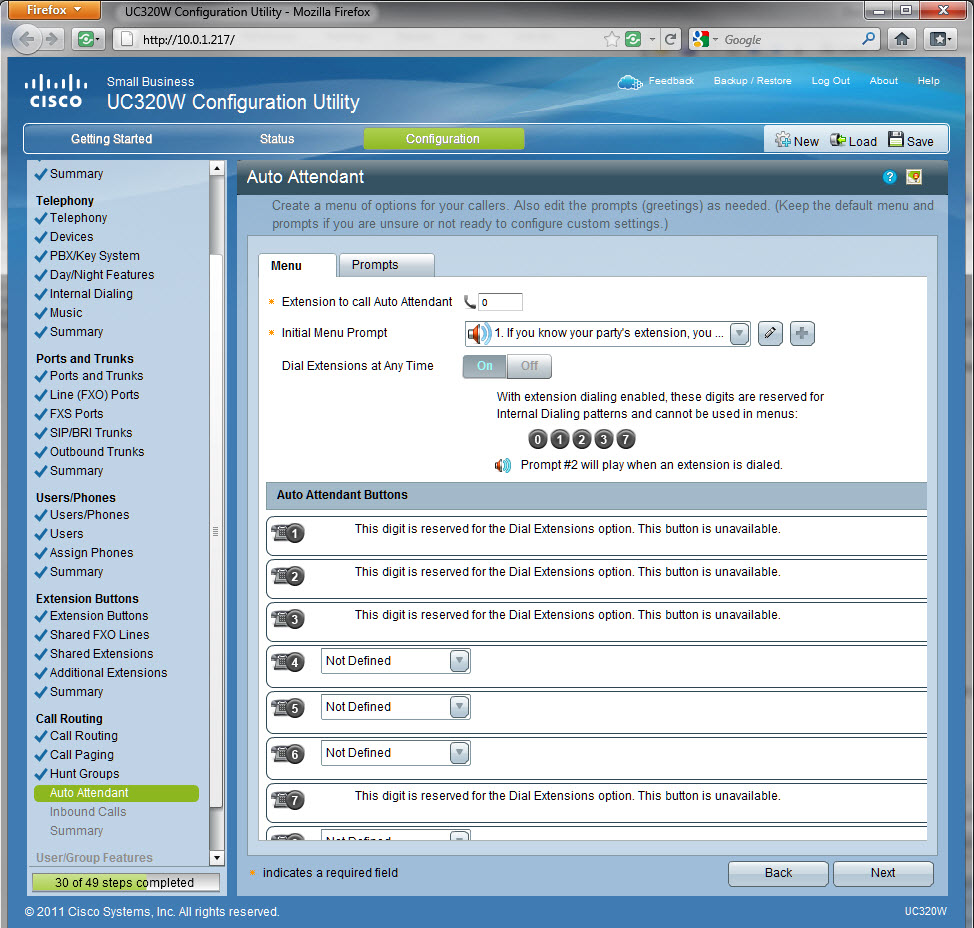Image resolution: width=974 pixels, height=928 pixels.
Task: Expand the button 4 Not Defined dropdown
Action: coord(459,661)
